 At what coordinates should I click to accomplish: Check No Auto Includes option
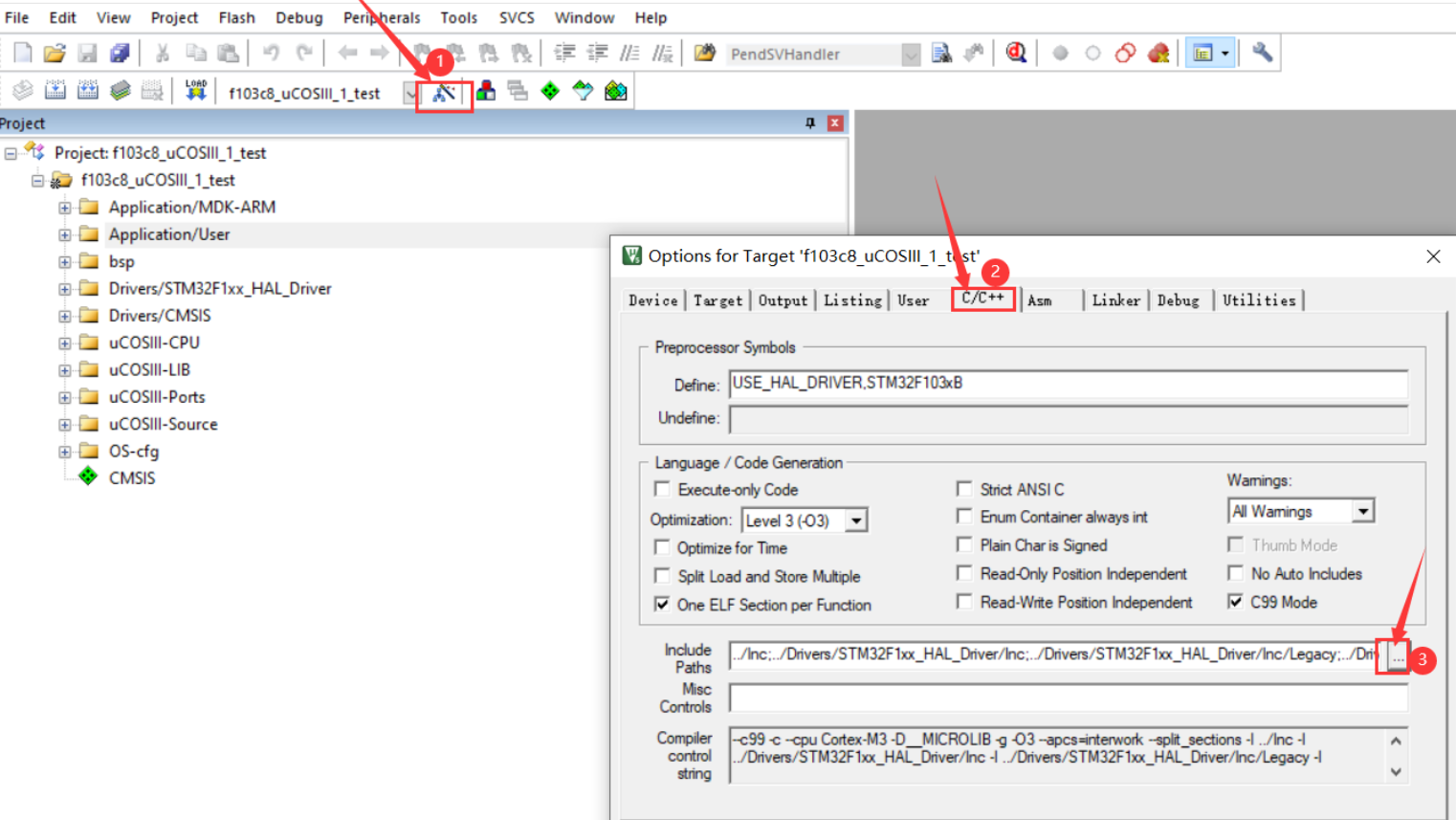point(1236,573)
